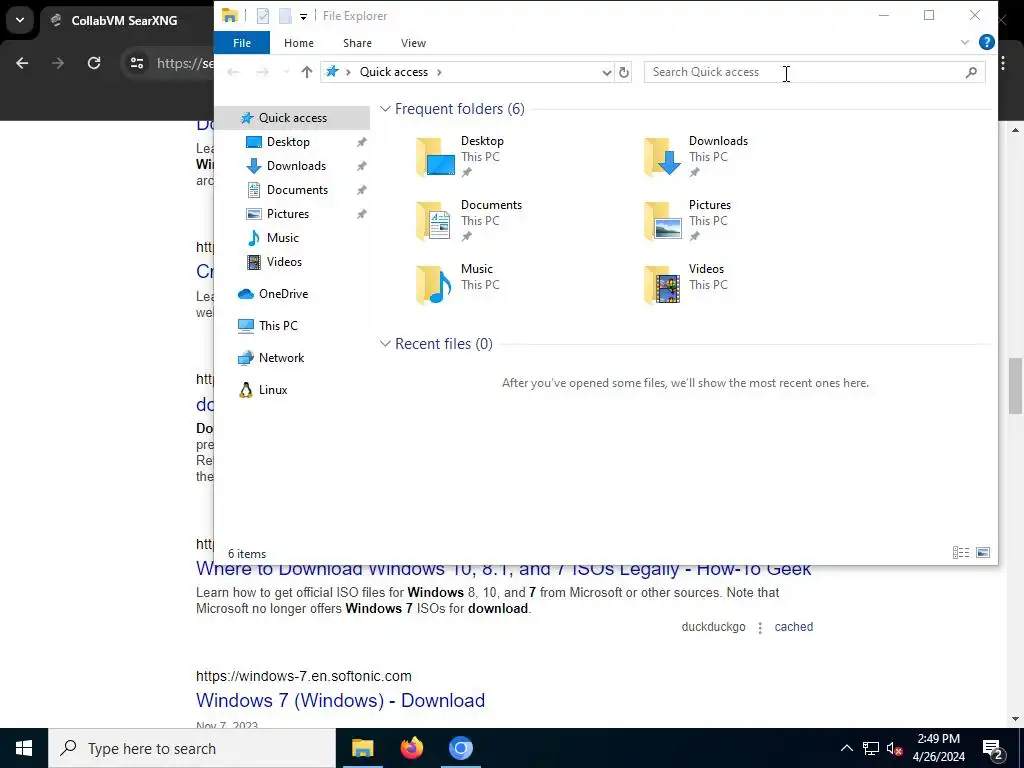Select Documents in the navigation pane
The height and width of the screenshot is (768, 1024).
coord(297,190)
